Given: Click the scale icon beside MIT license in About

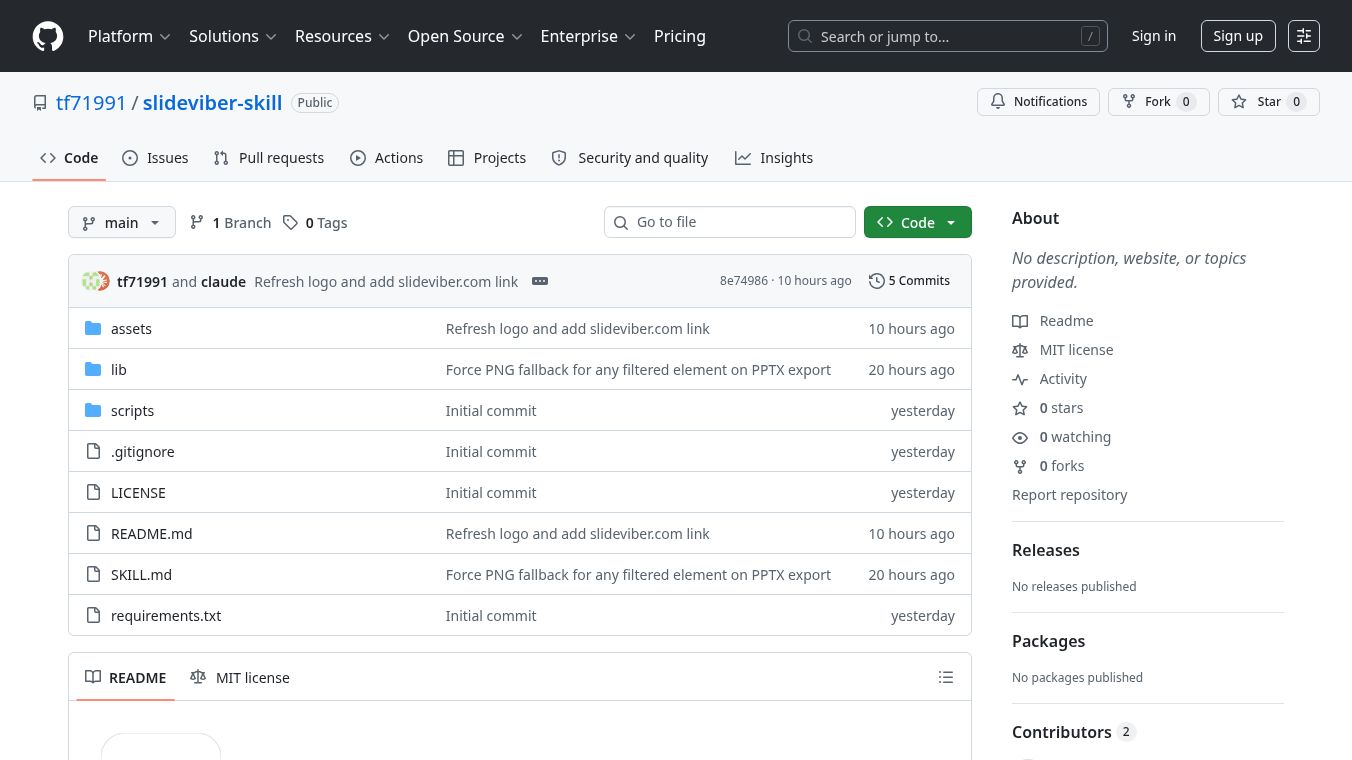Looking at the screenshot, I should (x=1020, y=350).
